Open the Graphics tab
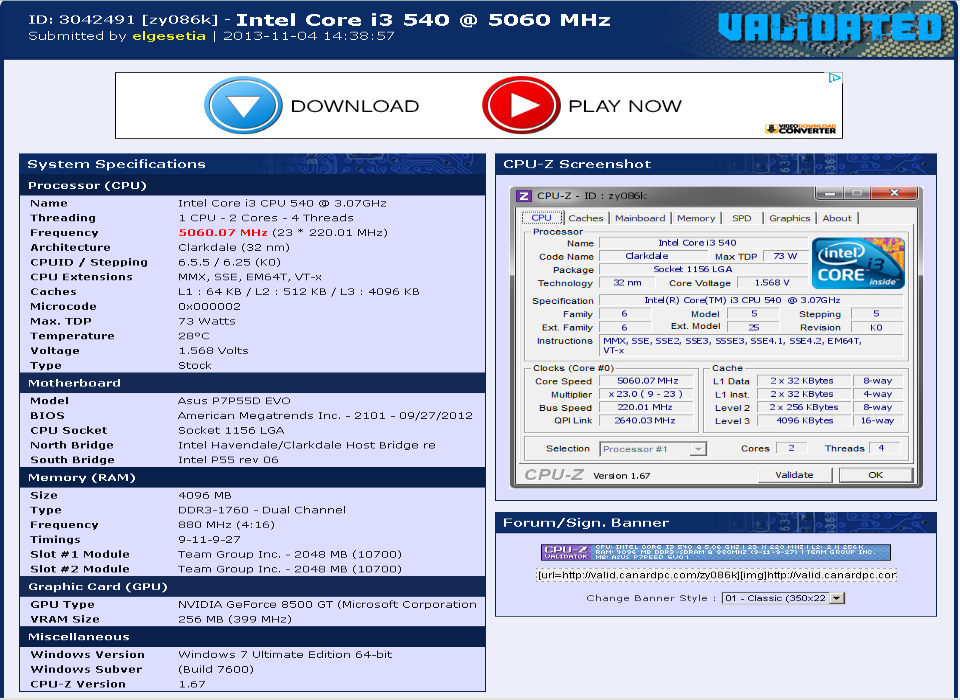Screen dimensions: 960x700 (x=789, y=218)
